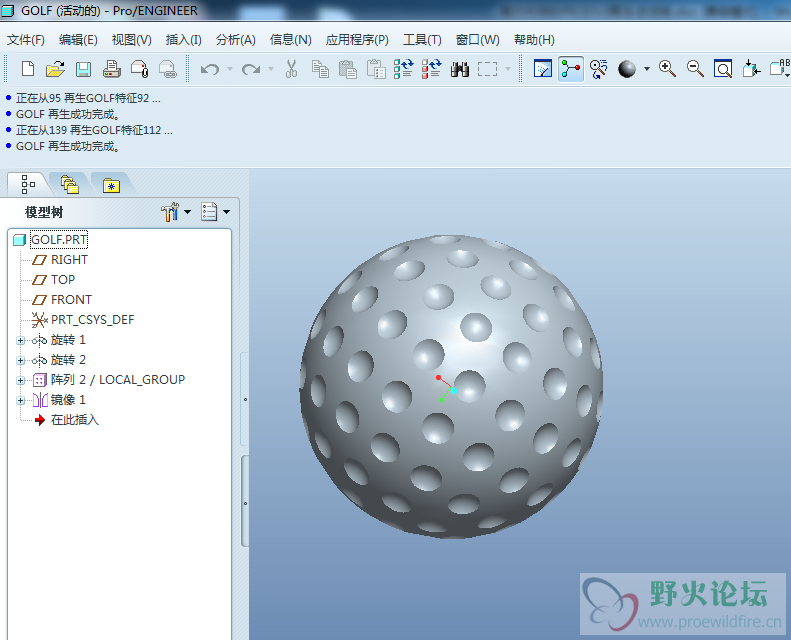Select PRT_CSYS_DEF coordinate system
Viewport: 791px width, 640px height.
coord(92,320)
